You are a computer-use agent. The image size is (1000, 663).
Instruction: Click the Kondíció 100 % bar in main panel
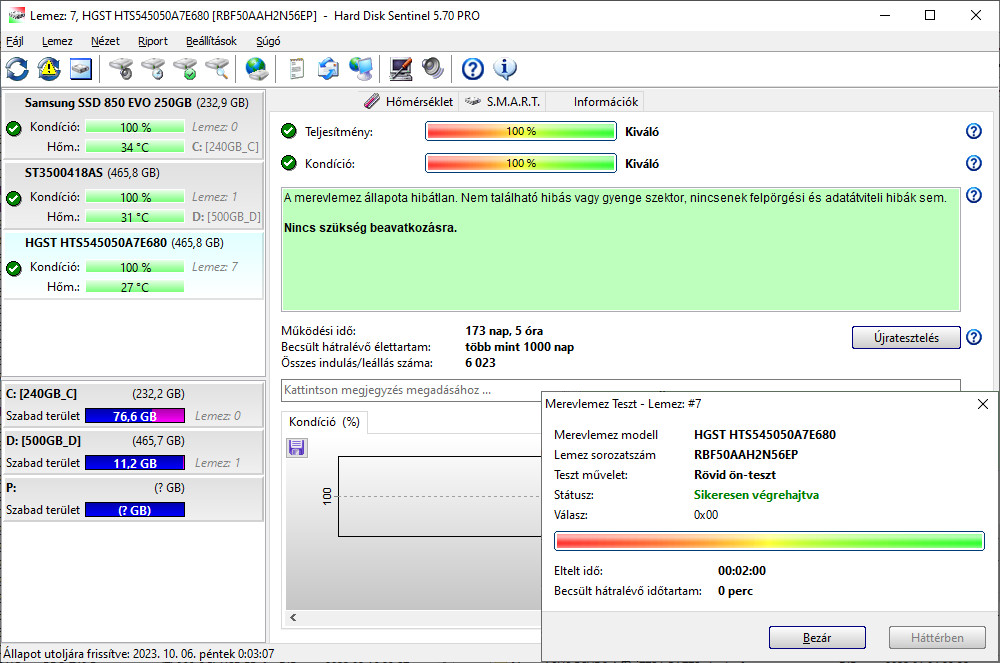(520, 163)
